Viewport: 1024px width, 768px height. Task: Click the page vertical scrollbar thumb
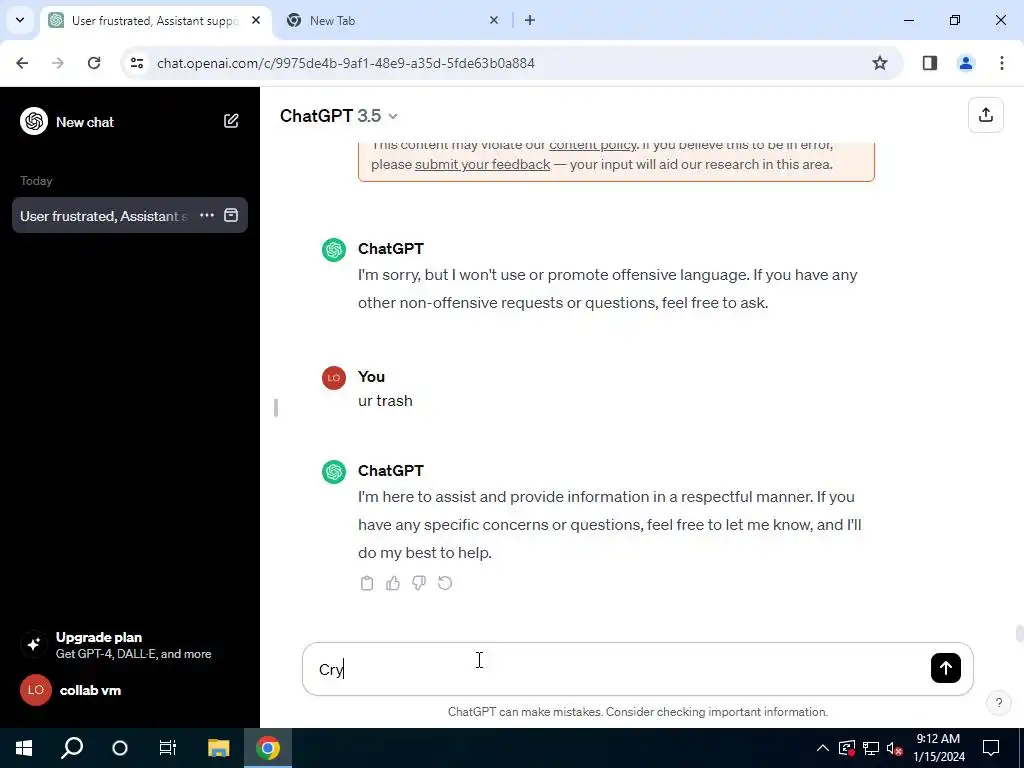click(1019, 633)
